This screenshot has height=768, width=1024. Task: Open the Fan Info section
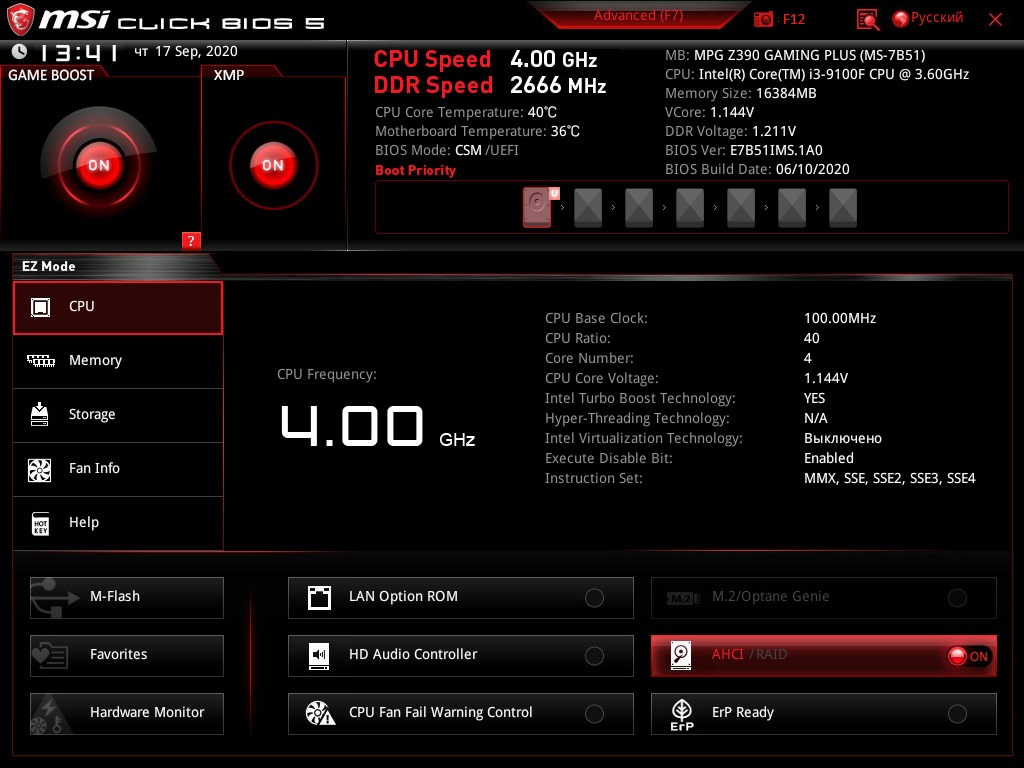point(118,469)
